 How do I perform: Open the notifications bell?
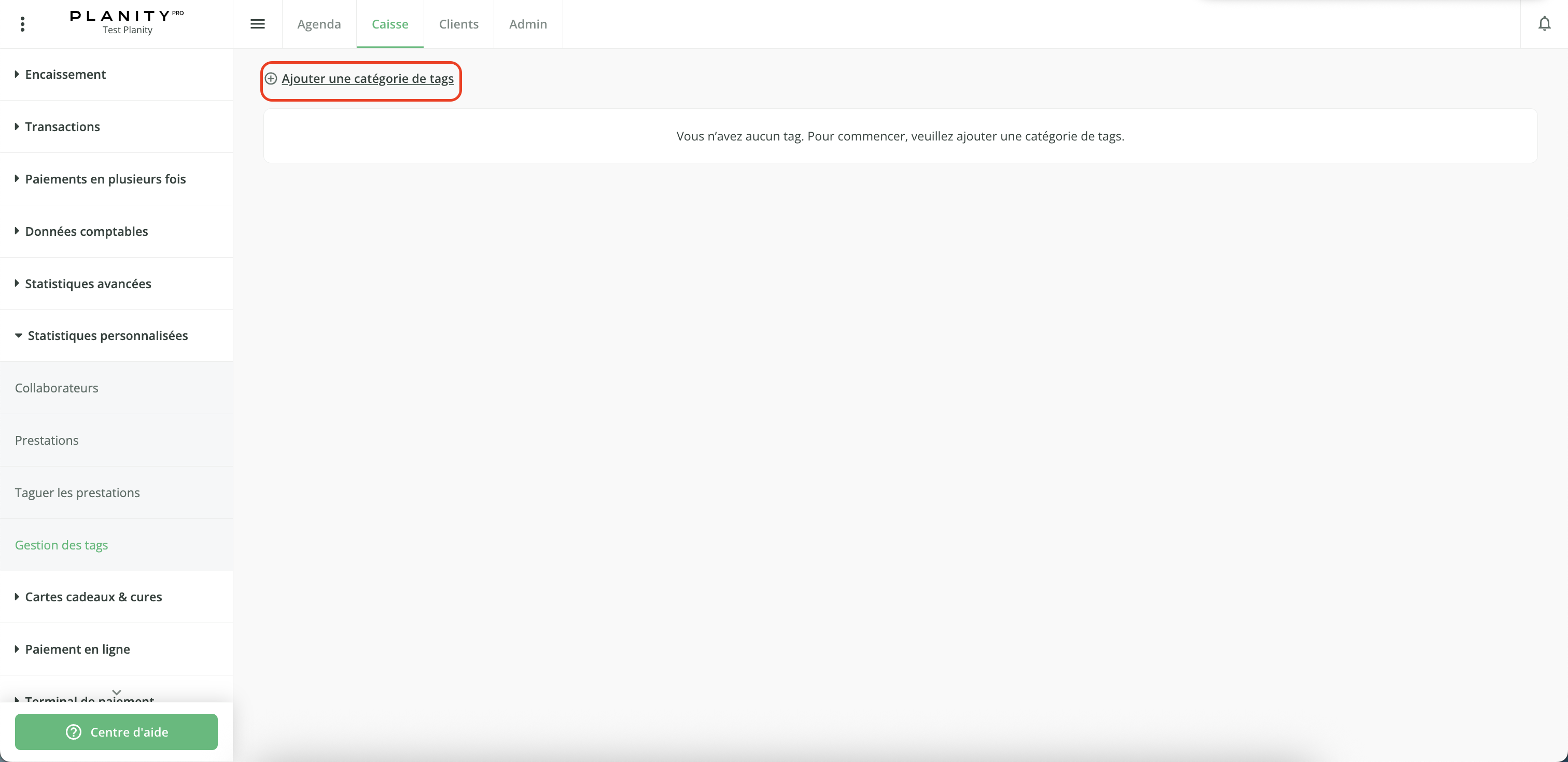1544,24
